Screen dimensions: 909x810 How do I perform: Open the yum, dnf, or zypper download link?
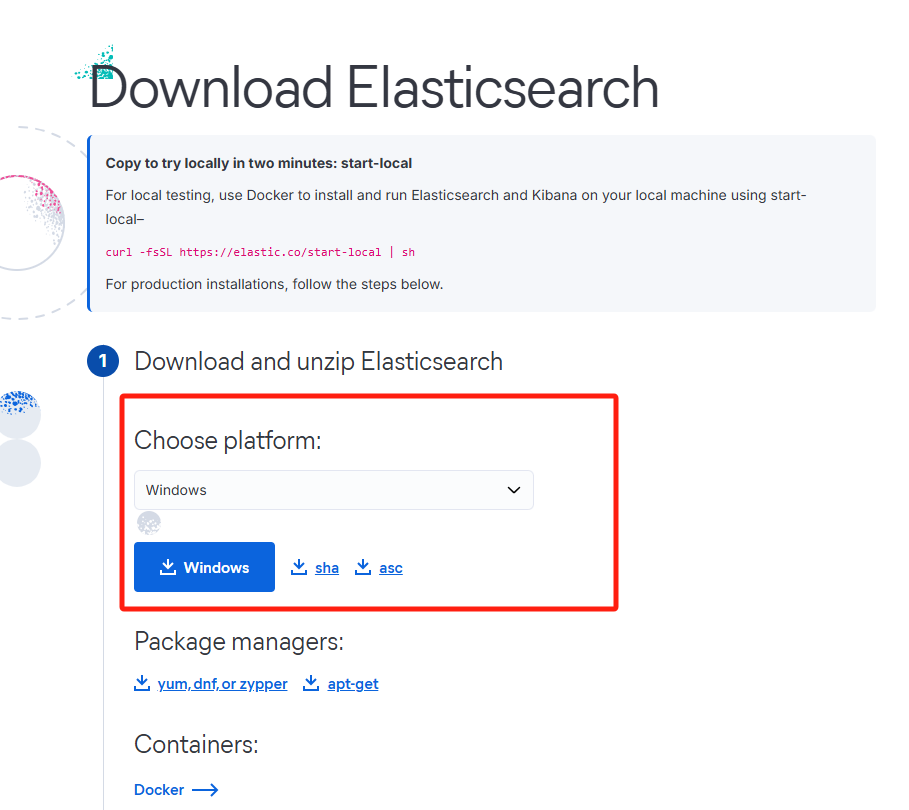222,683
